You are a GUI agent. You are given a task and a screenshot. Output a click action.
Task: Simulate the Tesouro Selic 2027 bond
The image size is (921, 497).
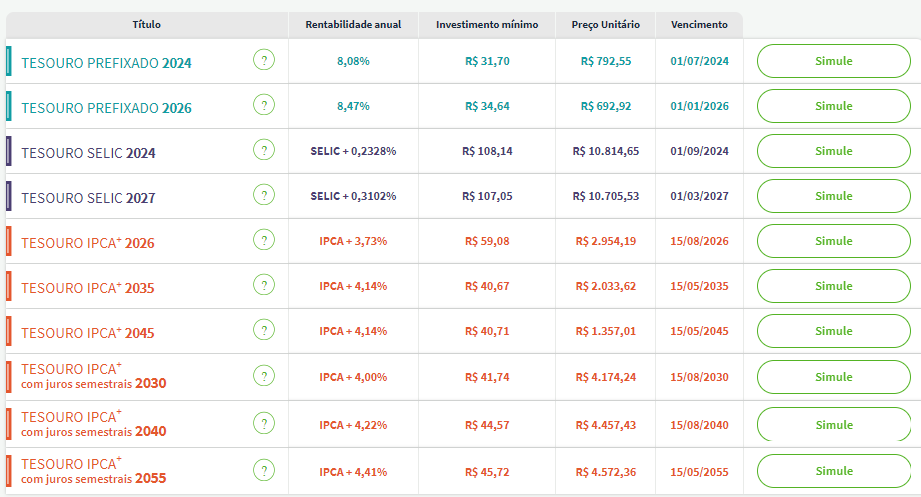[833, 196]
